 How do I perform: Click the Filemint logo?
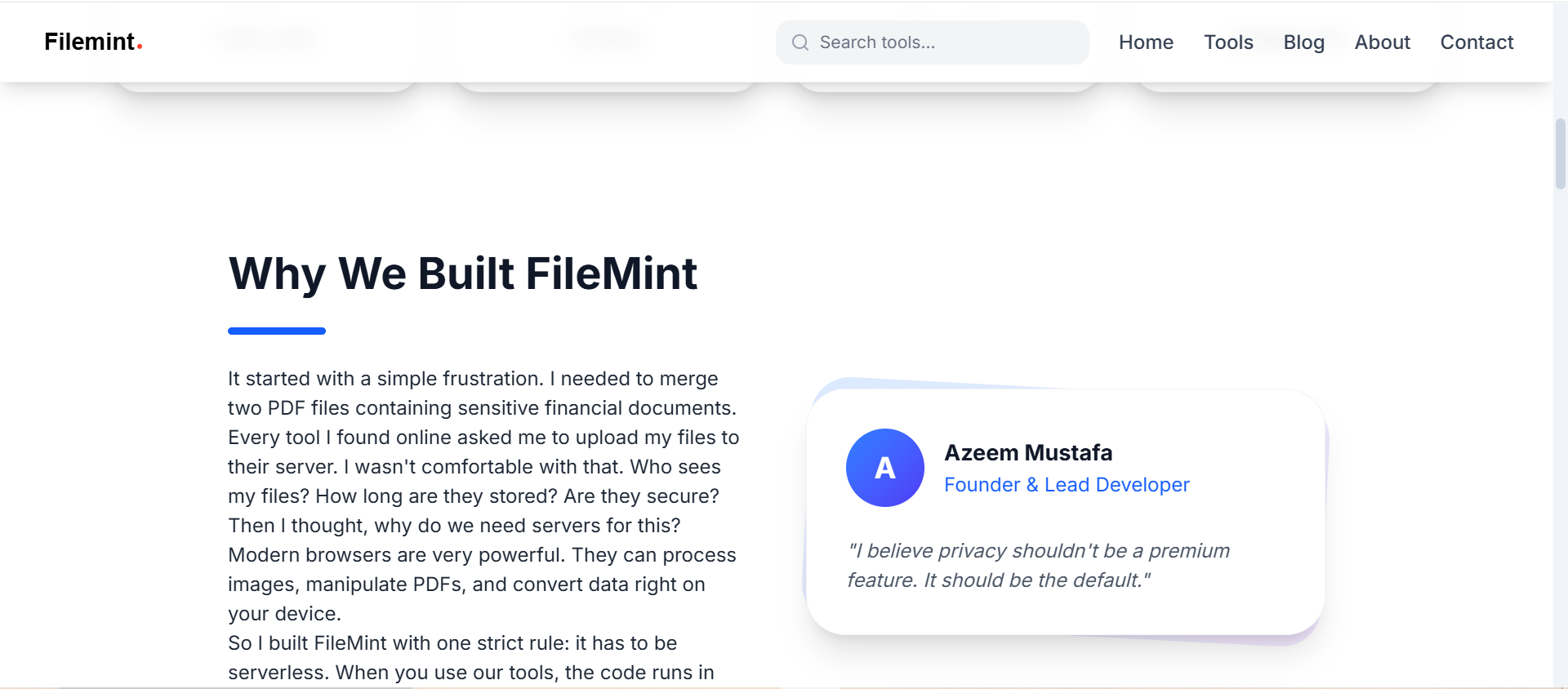[x=90, y=42]
